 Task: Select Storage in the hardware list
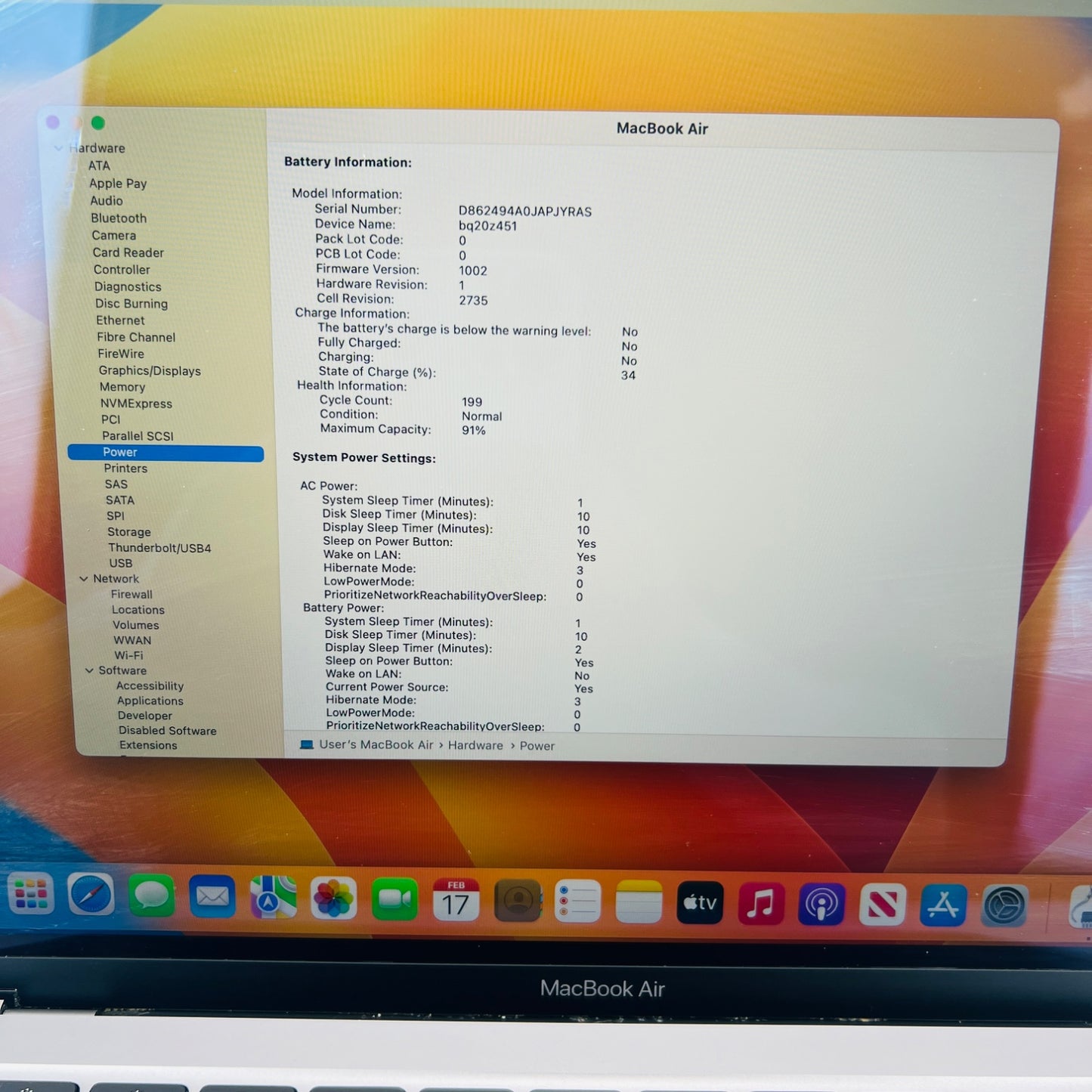129,532
